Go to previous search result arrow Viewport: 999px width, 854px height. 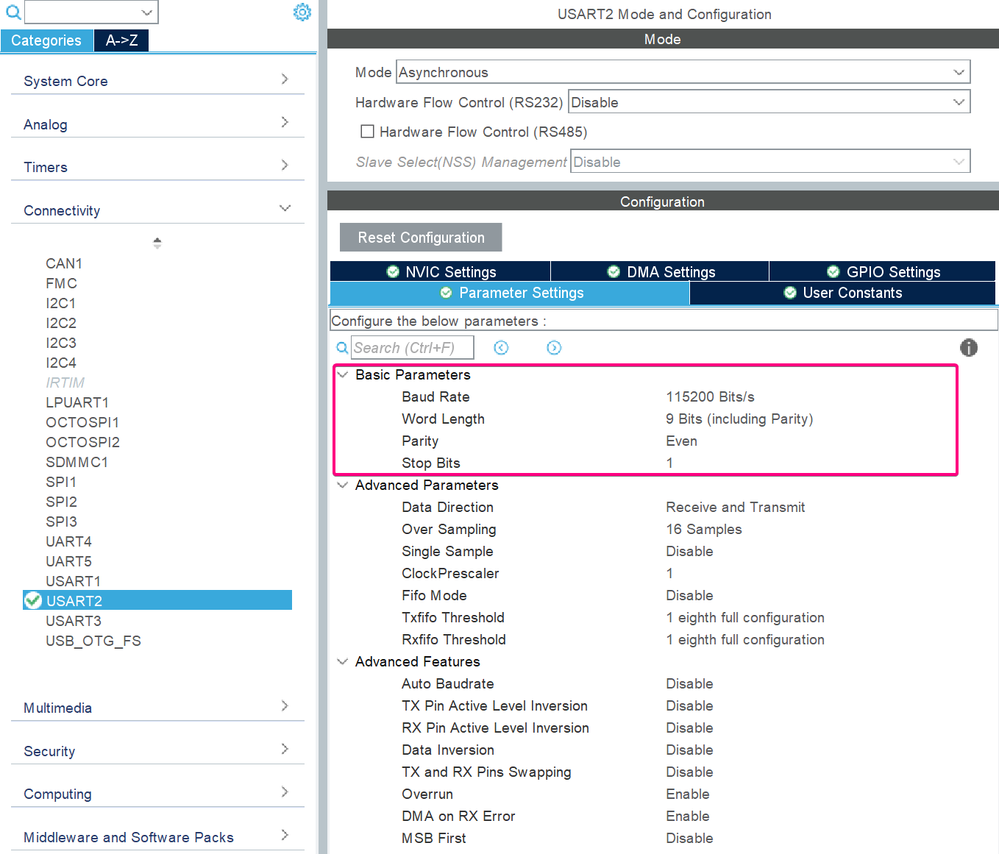(501, 347)
